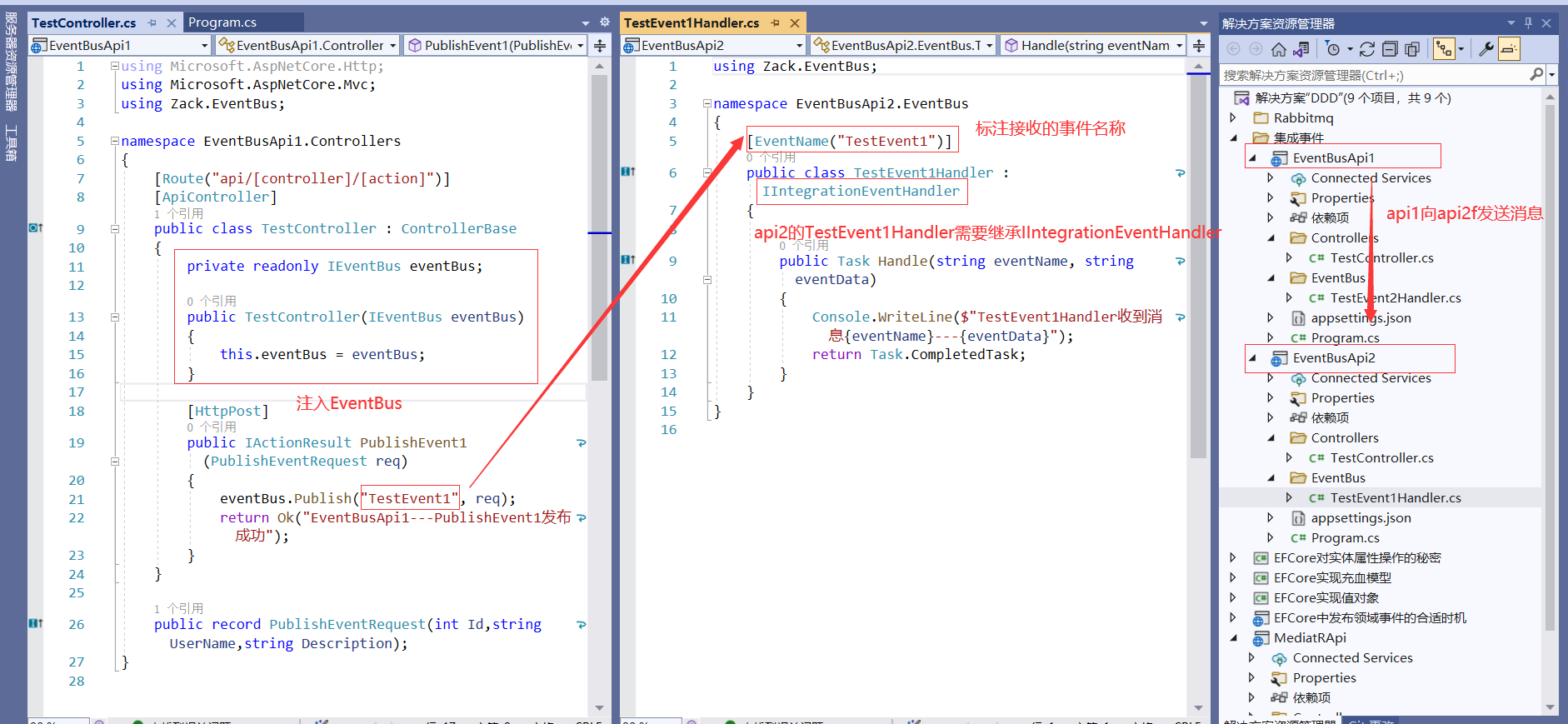Click the Show All Files icon
1568x724 pixels.
[1412, 49]
